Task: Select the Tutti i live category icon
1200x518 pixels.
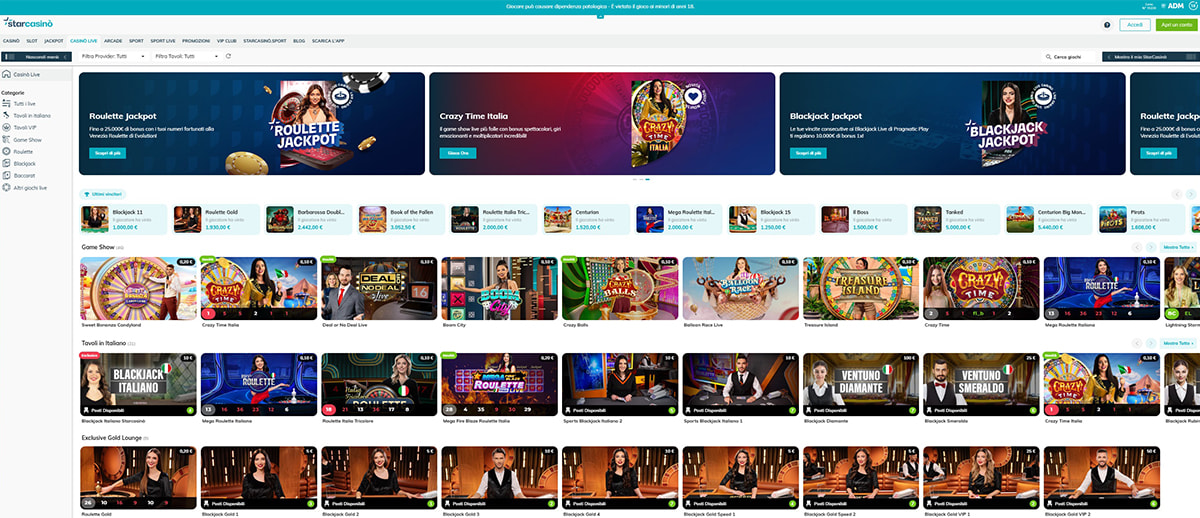Action: click(7, 103)
